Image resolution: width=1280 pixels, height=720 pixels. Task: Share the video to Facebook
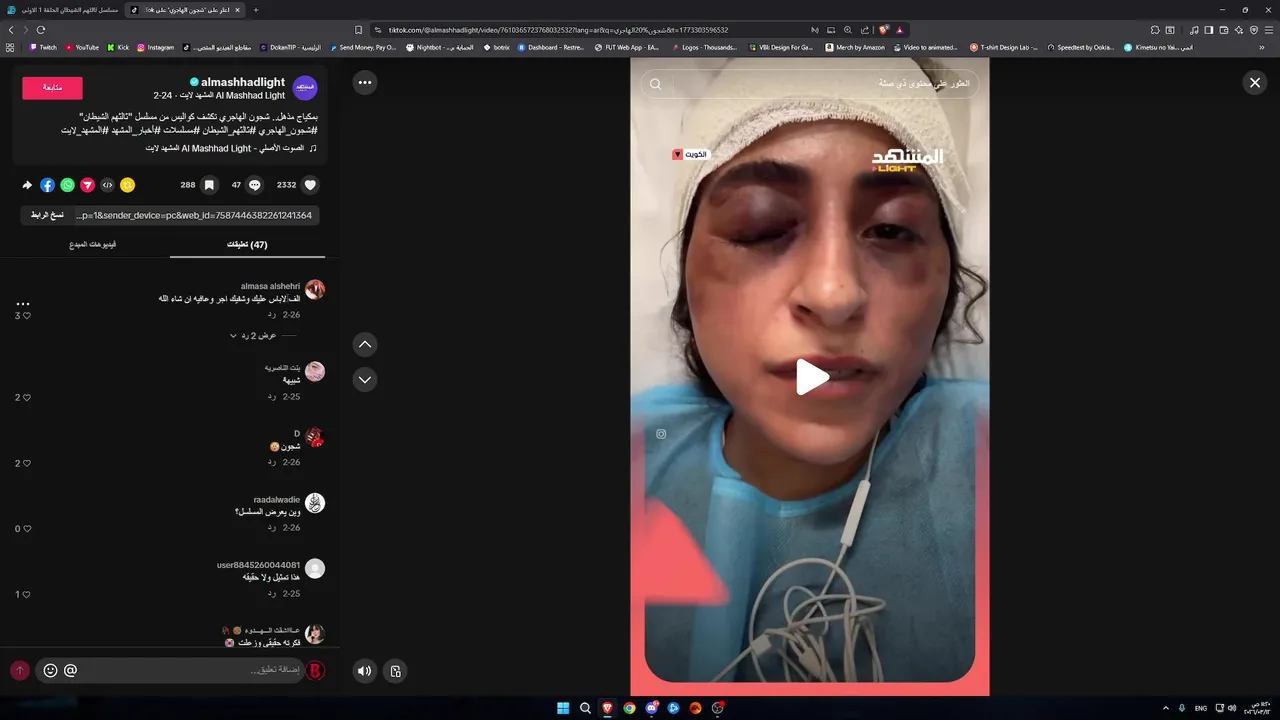click(x=47, y=185)
